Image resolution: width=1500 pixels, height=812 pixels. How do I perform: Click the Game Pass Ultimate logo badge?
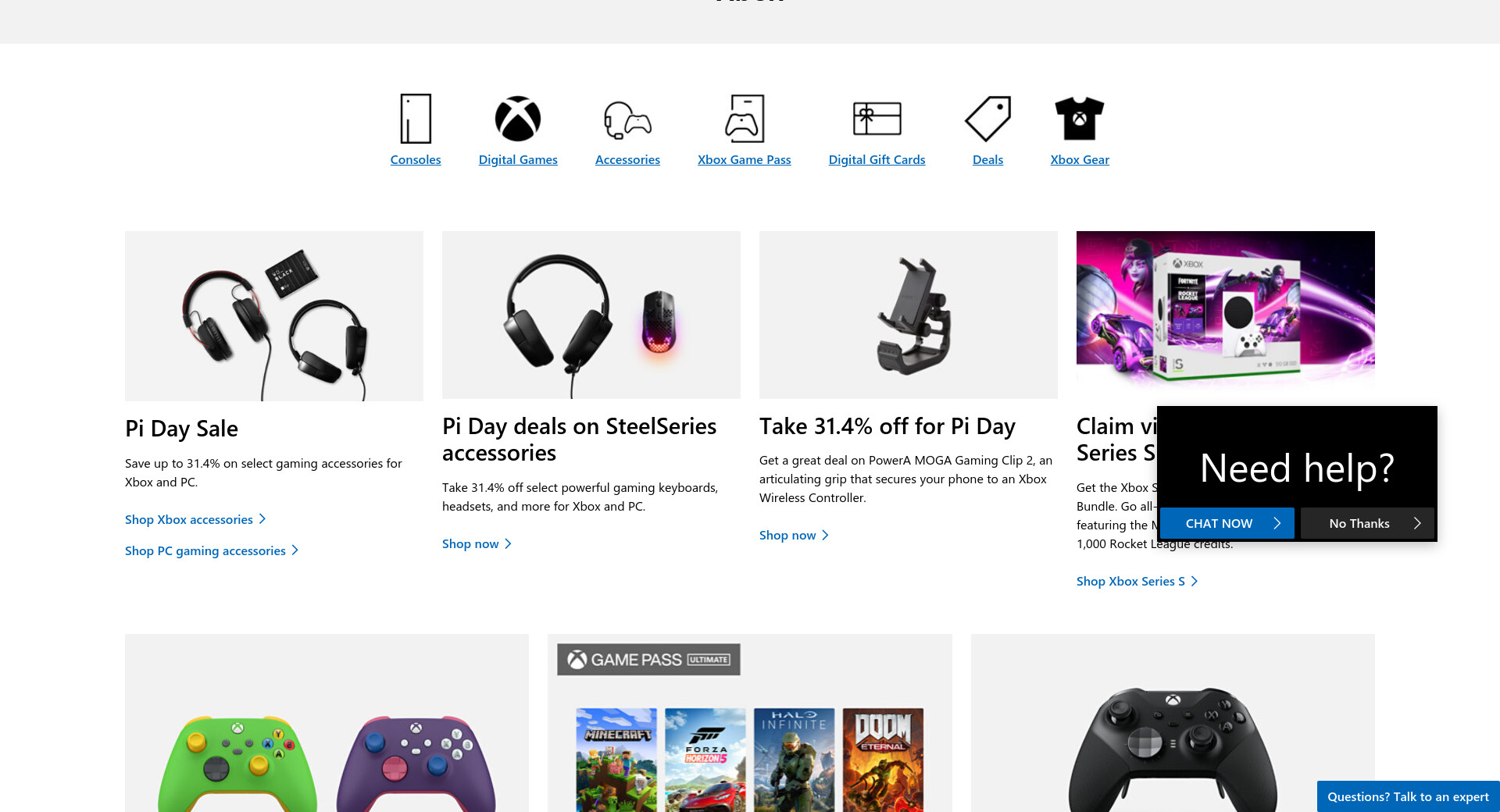pos(648,660)
